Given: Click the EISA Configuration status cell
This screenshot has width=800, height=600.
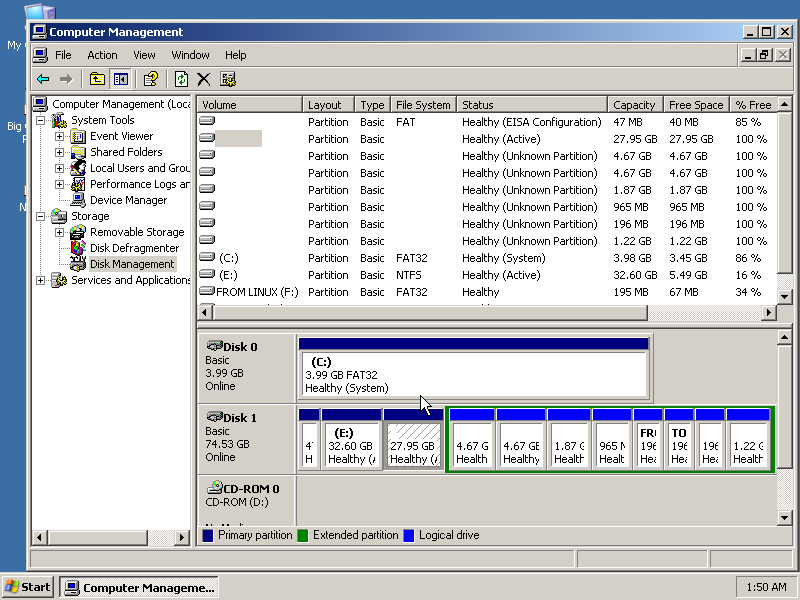Looking at the screenshot, I should click(532, 122).
